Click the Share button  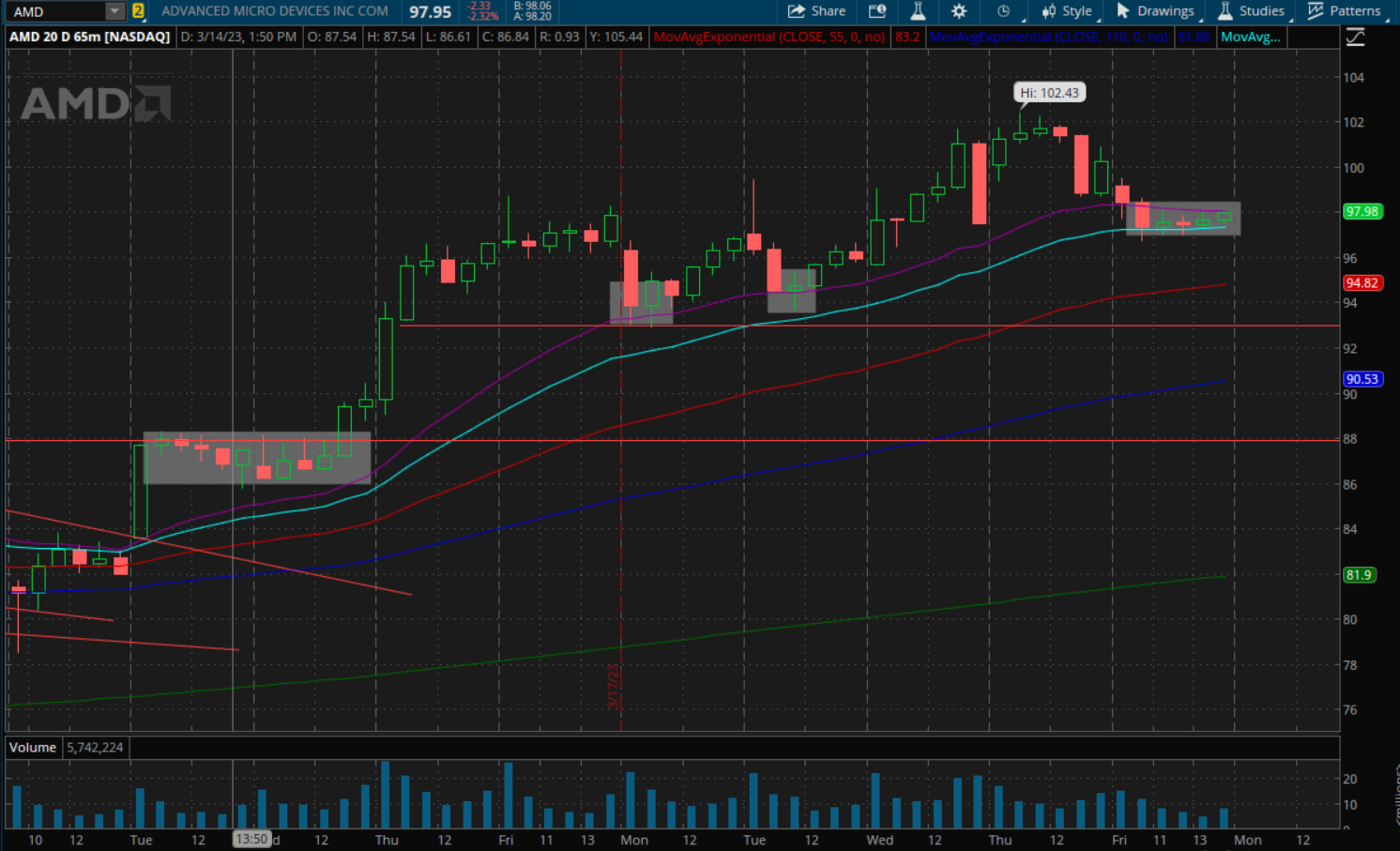(x=816, y=11)
